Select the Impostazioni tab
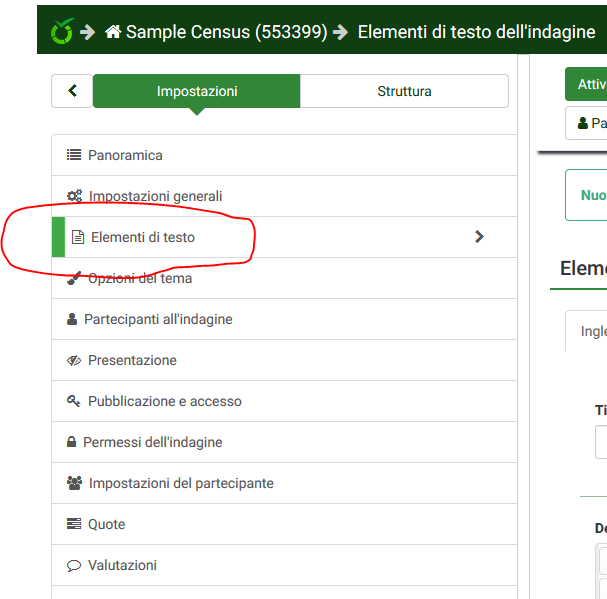 (x=197, y=91)
